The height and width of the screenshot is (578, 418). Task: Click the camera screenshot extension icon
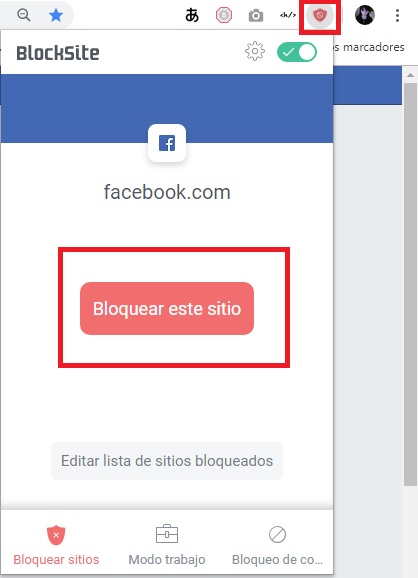(256, 15)
